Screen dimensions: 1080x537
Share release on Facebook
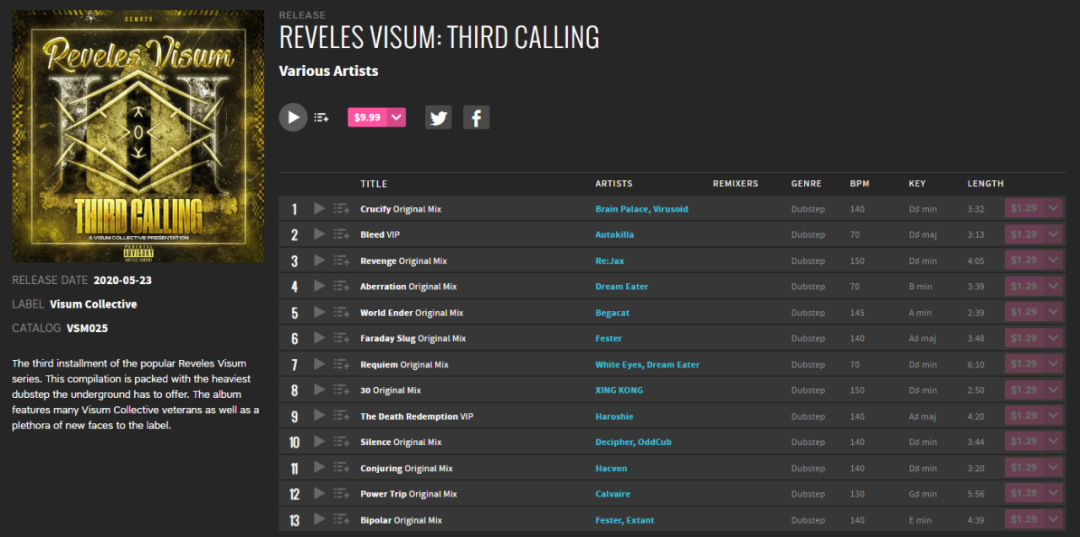pos(476,117)
